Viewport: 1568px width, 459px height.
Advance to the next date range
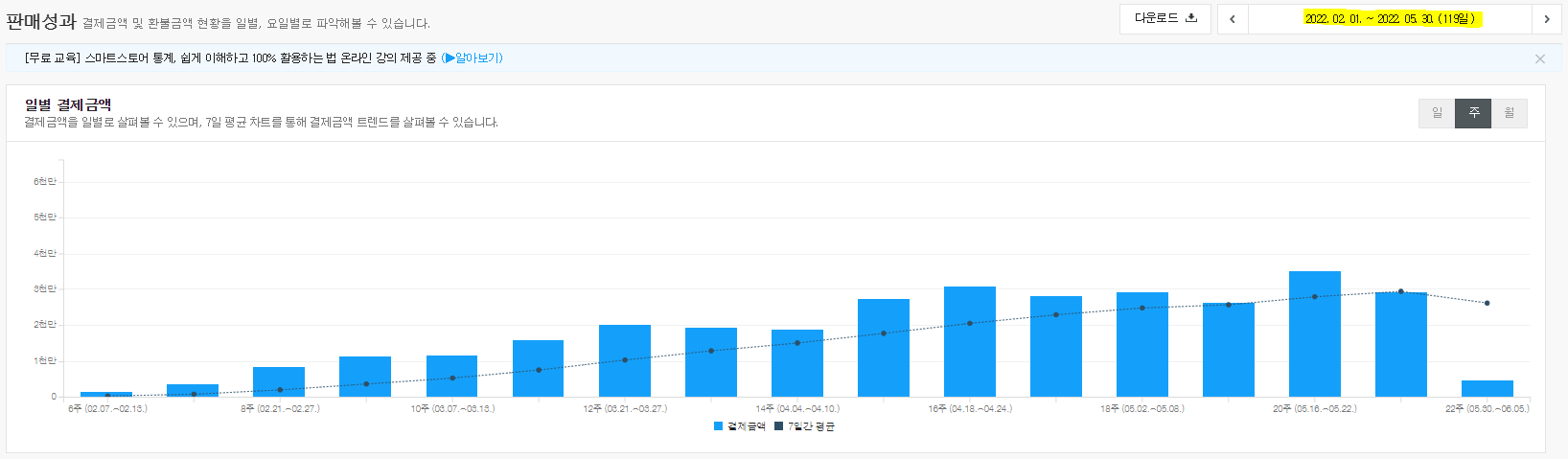click(x=1546, y=19)
